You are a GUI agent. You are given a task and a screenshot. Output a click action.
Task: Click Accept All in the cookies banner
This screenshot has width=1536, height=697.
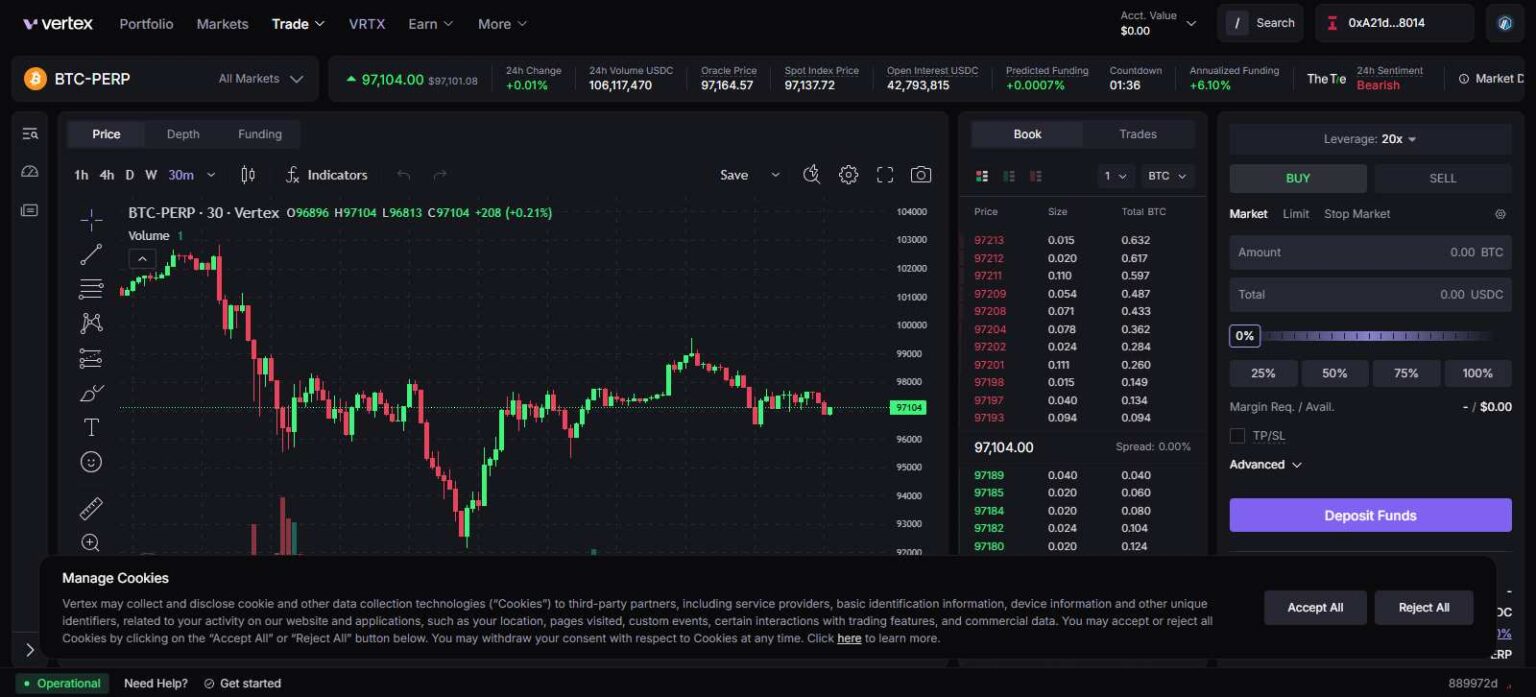[1314, 607]
